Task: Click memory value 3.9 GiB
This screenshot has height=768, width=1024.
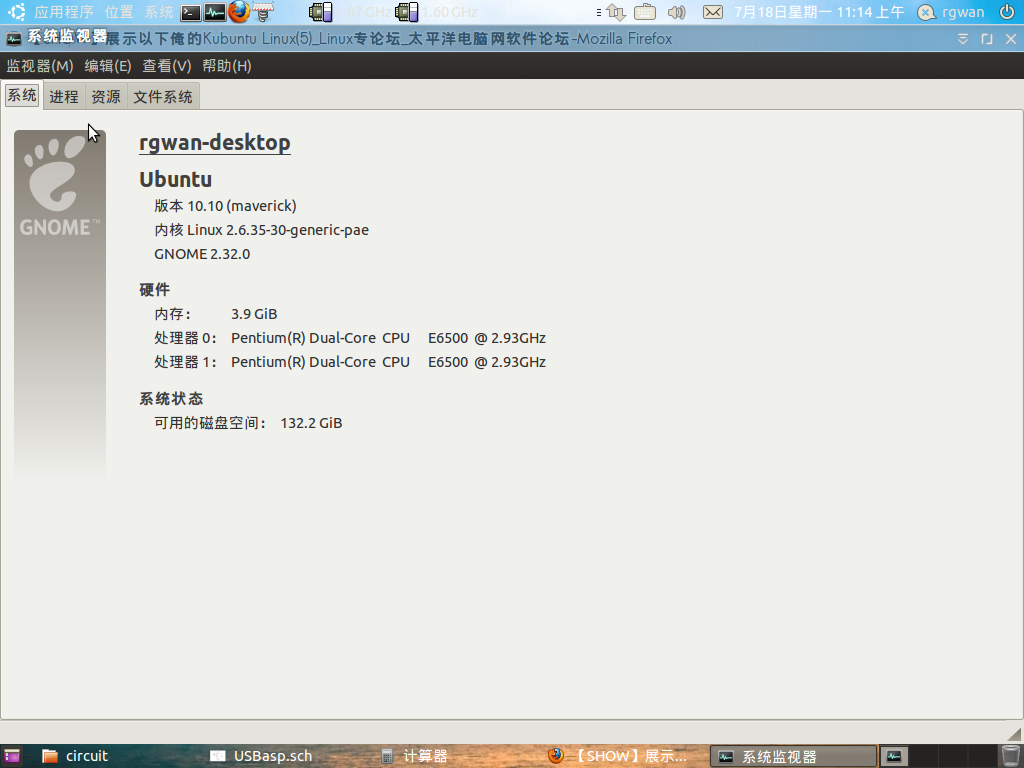Action: [x=254, y=314]
